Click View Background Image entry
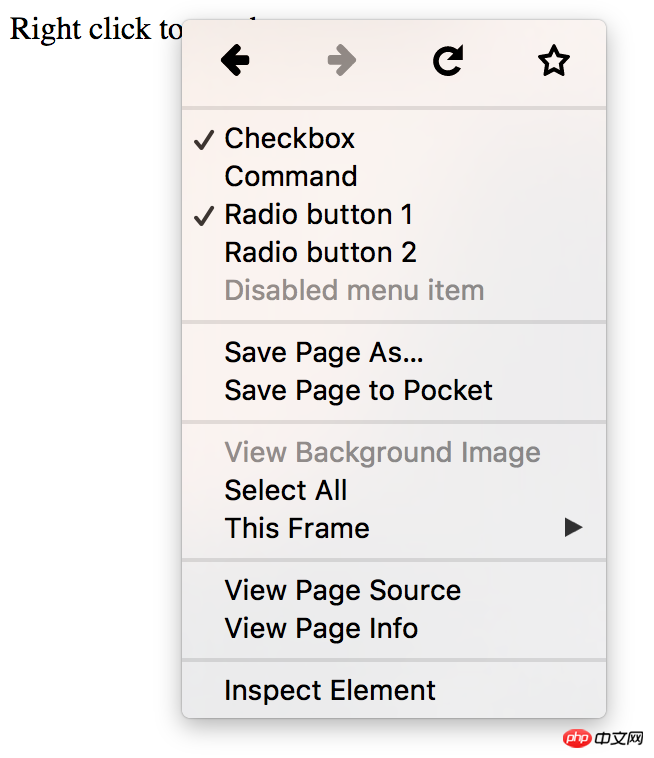 [382, 453]
